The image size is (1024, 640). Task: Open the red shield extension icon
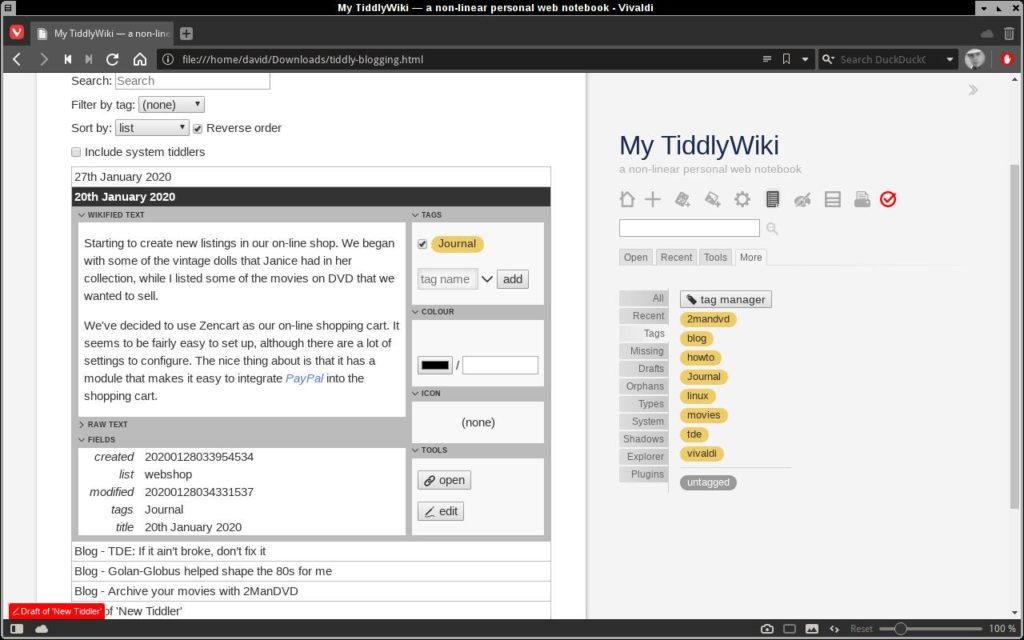pos(1007,59)
